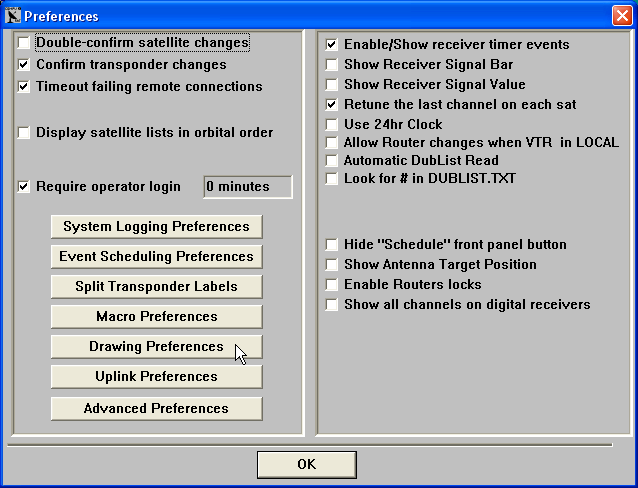The image size is (638, 488).
Task: Open Uplink Preferences
Action: tap(157, 377)
